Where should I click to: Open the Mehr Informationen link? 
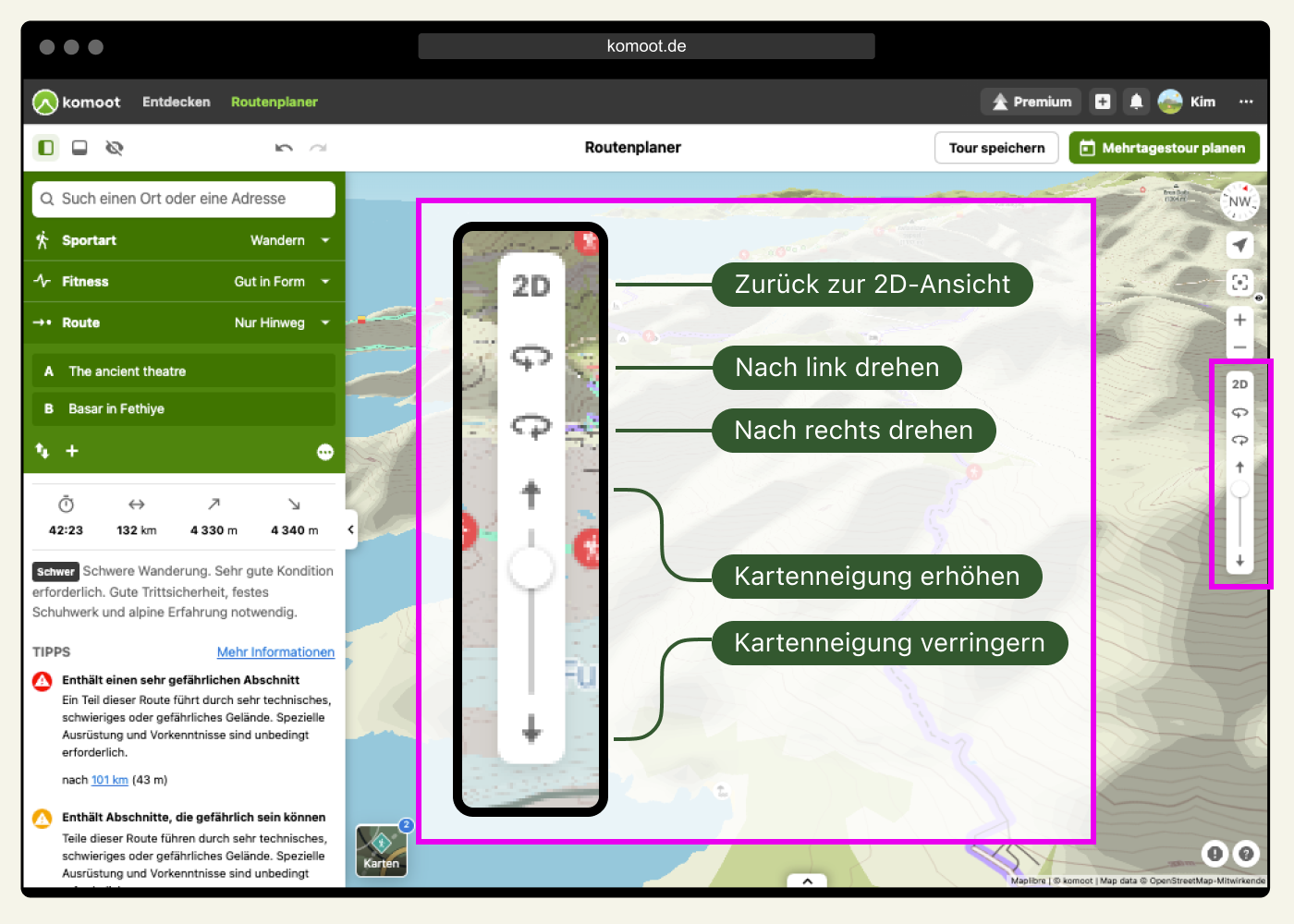275,652
